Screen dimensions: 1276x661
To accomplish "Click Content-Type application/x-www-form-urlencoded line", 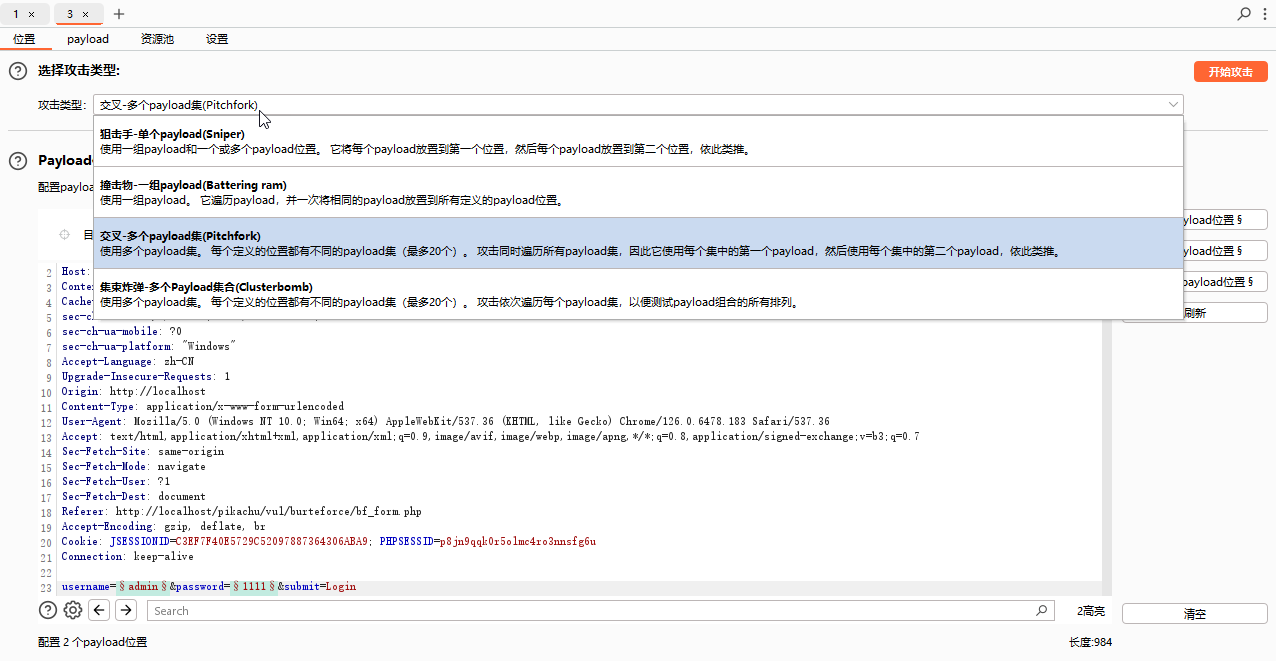I will tap(202, 406).
